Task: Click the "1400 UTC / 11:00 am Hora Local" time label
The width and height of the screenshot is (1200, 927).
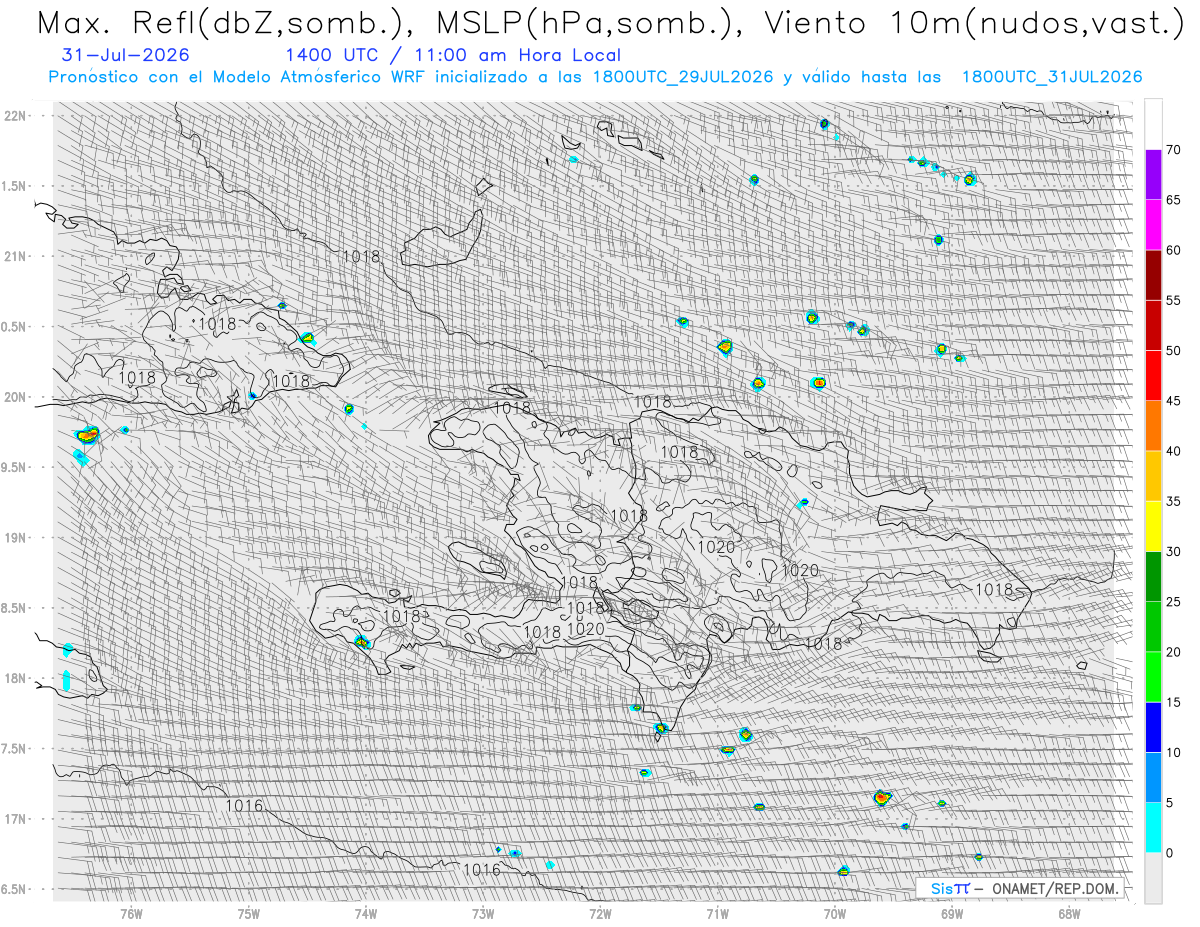Action: point(452,56)
